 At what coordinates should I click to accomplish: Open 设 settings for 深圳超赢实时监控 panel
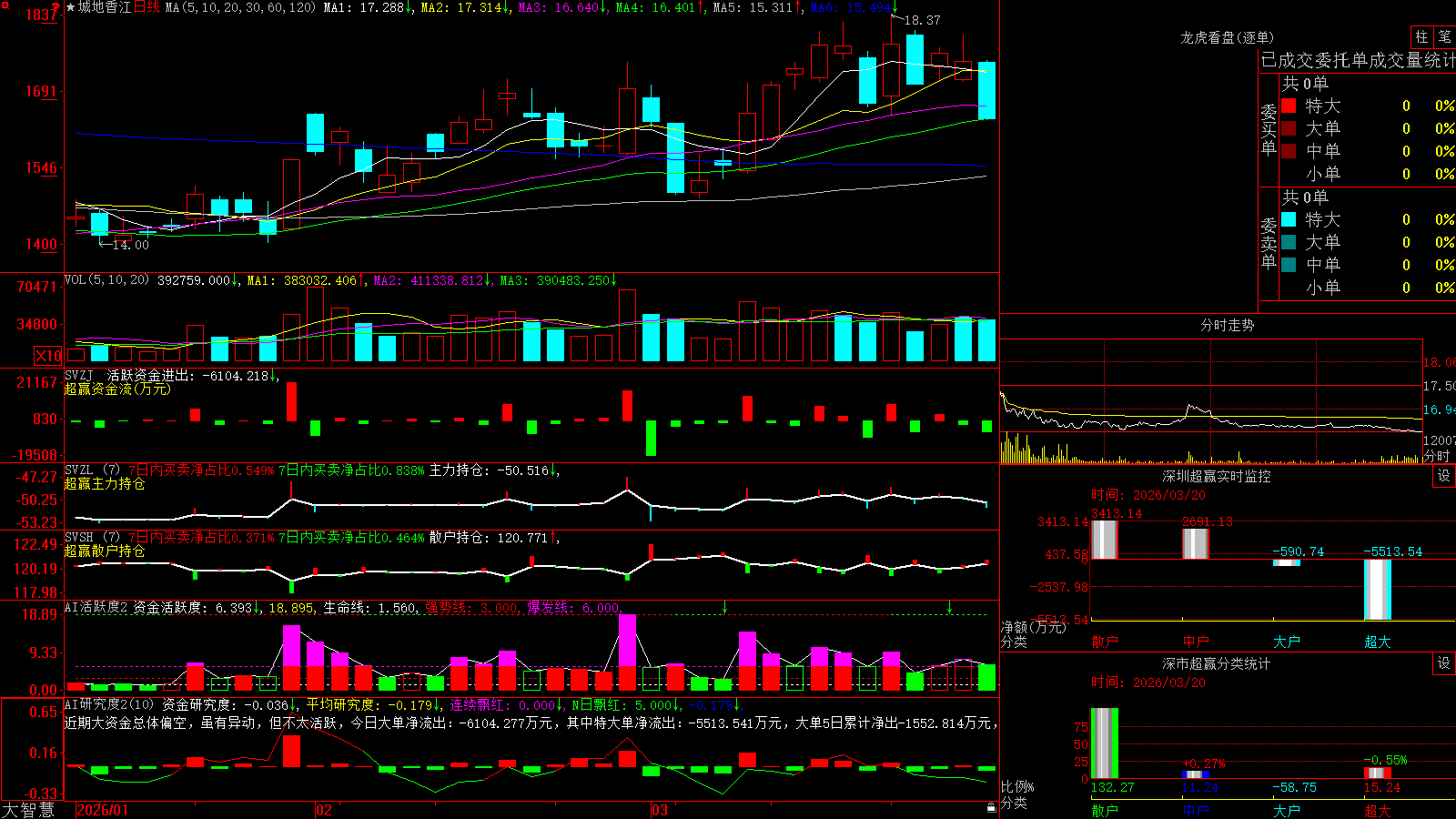(x=1444, y=476)
